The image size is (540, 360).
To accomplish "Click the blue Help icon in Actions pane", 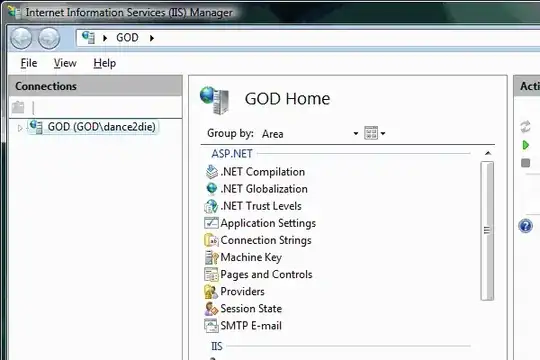I will click(x=526, y=226).
